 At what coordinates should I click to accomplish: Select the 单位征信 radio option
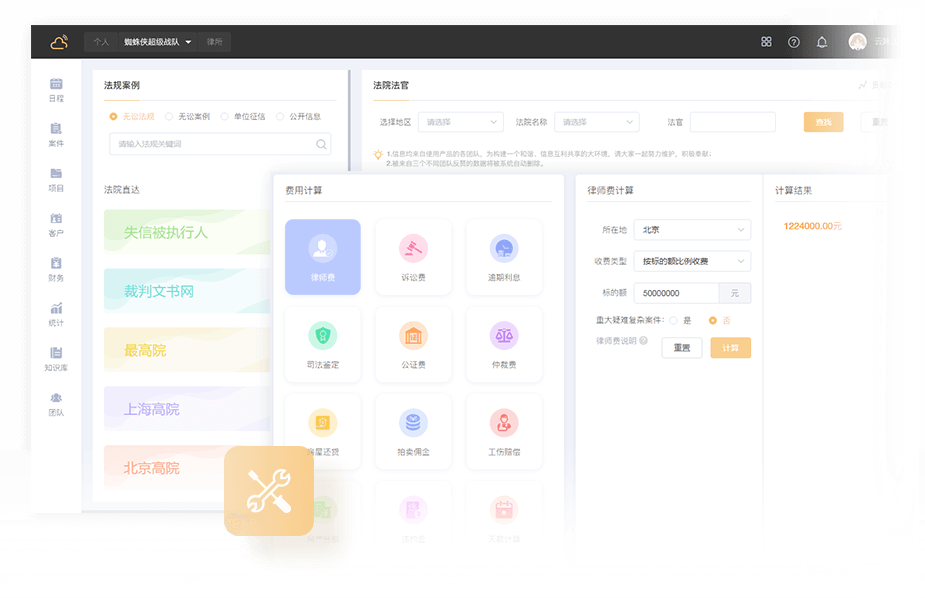pyautogui.click(x=242, y=116)
